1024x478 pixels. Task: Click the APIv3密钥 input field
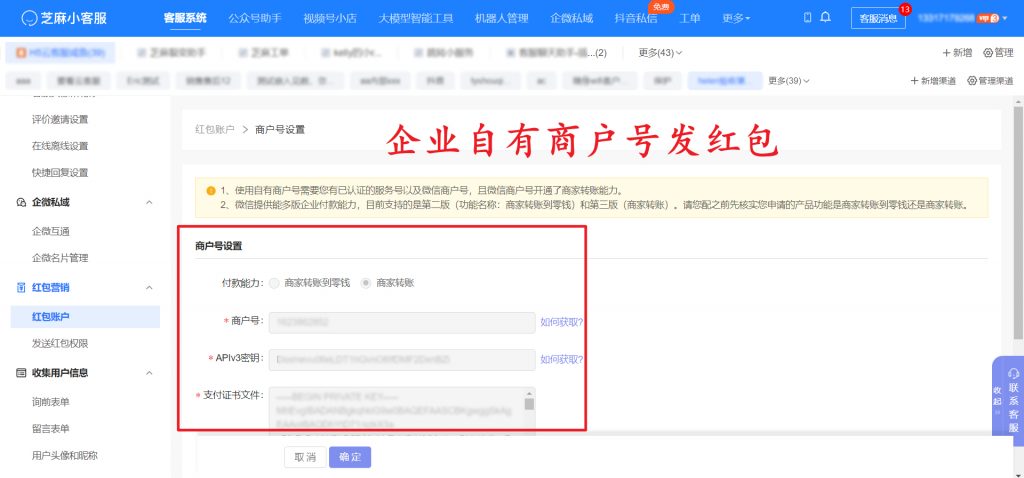tap(401, 359)
